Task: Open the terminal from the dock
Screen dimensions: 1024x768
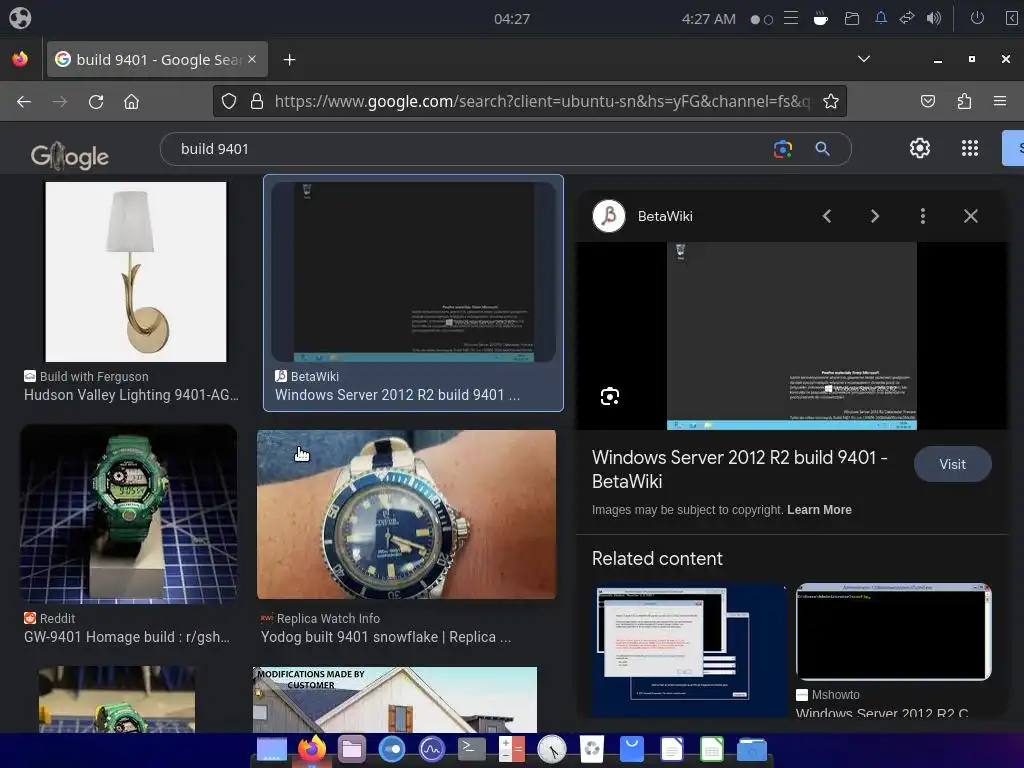Action: pos(472,749)
